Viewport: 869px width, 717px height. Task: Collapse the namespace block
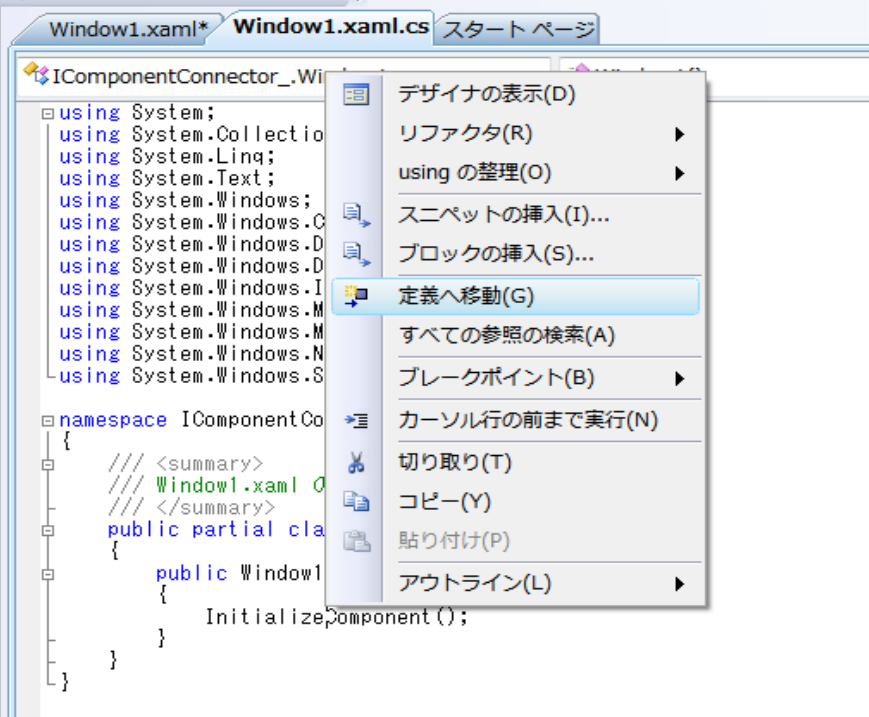(x=48, y=421)
